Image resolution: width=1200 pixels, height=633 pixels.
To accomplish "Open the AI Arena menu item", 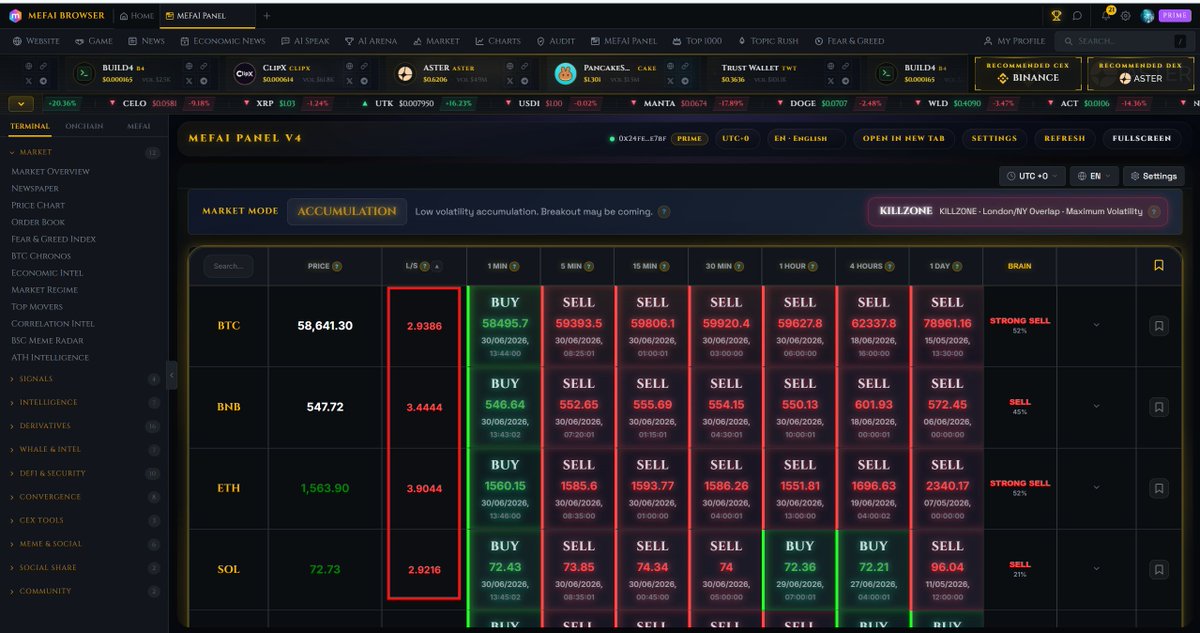I will coord(370,41).
